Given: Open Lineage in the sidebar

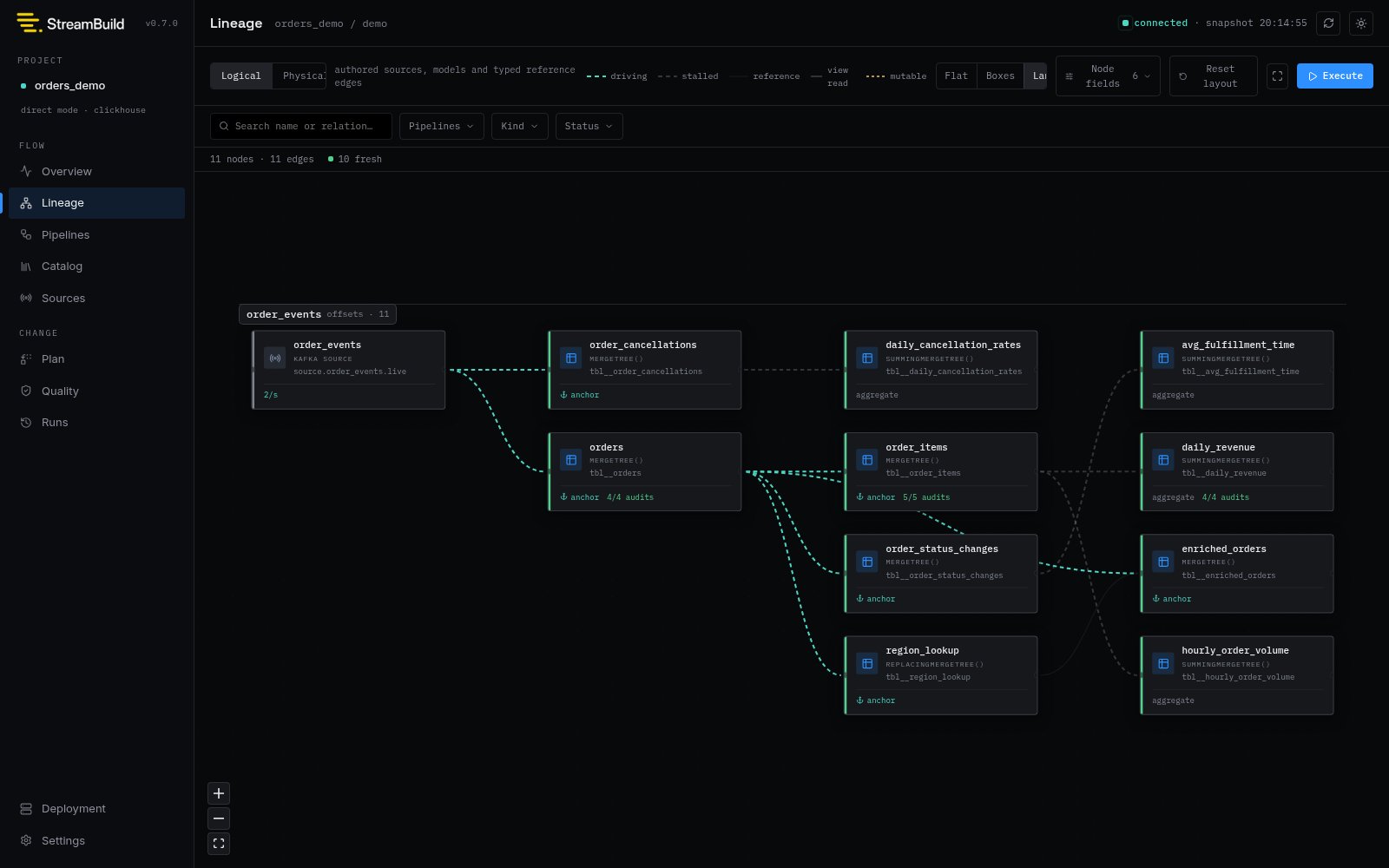Looking at the screenshot, I should 96,203.
